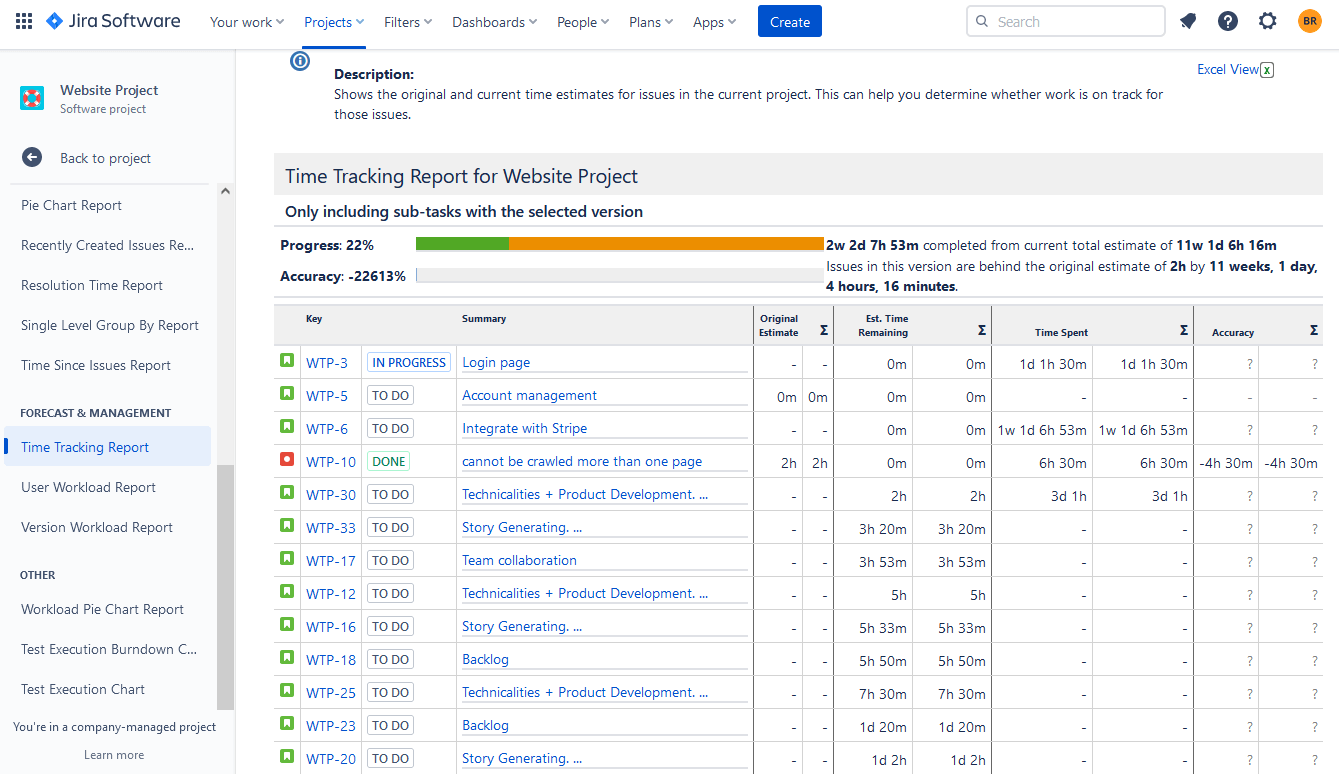Click the blue Create button

point(789,21)
